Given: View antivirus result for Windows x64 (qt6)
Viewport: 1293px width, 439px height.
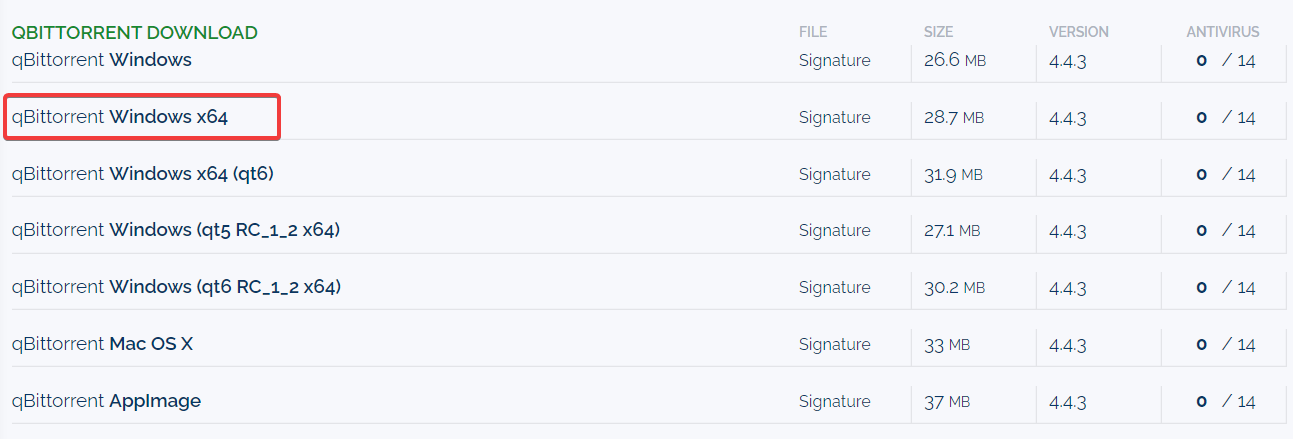Looking at the screenshot, I should 1225,175.
